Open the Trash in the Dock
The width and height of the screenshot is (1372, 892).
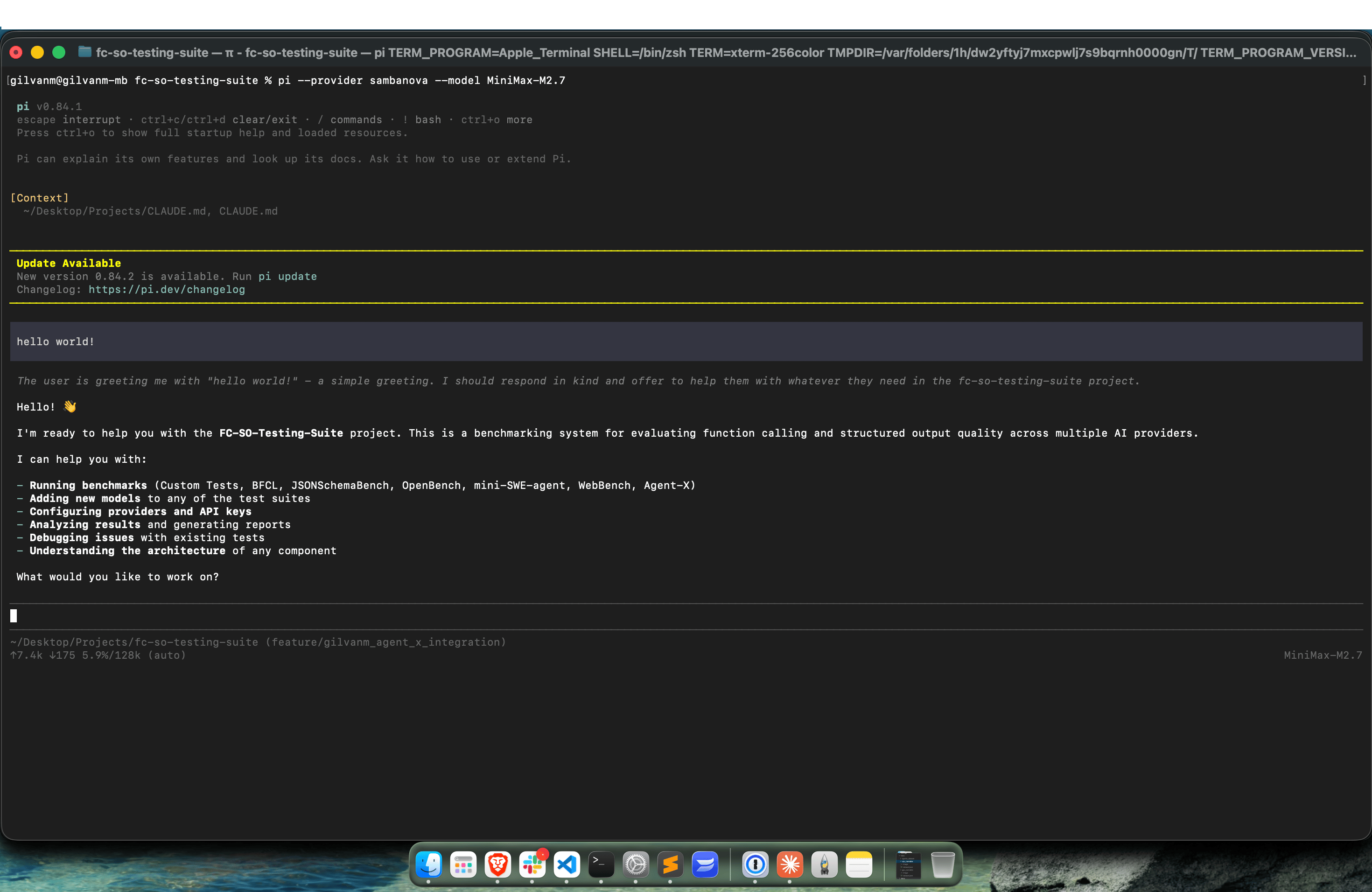943,864
